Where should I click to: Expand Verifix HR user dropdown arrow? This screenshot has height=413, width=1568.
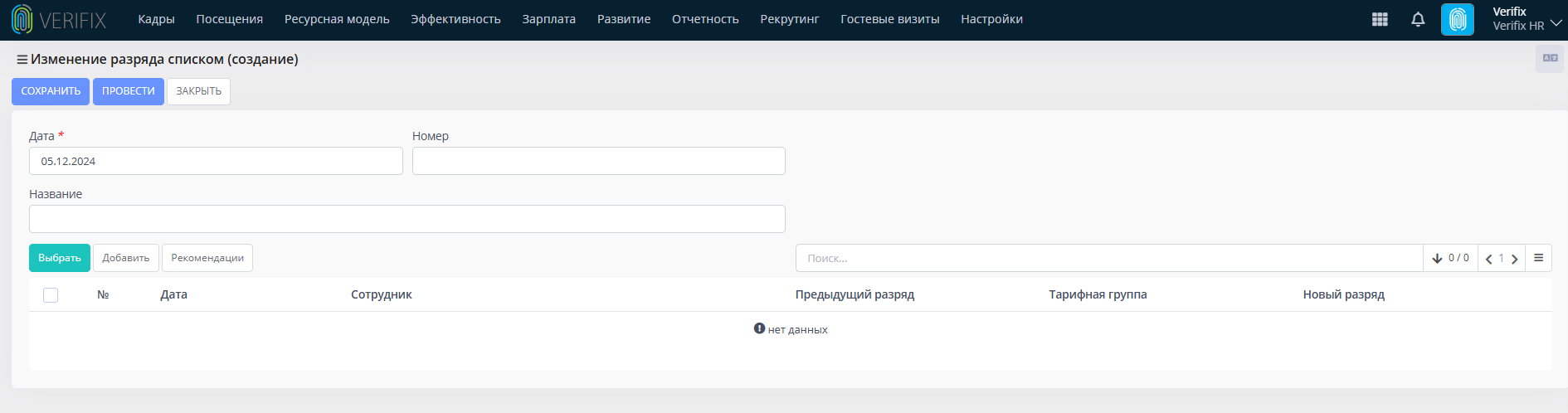pyautogui.click(x=1556, y=23)
